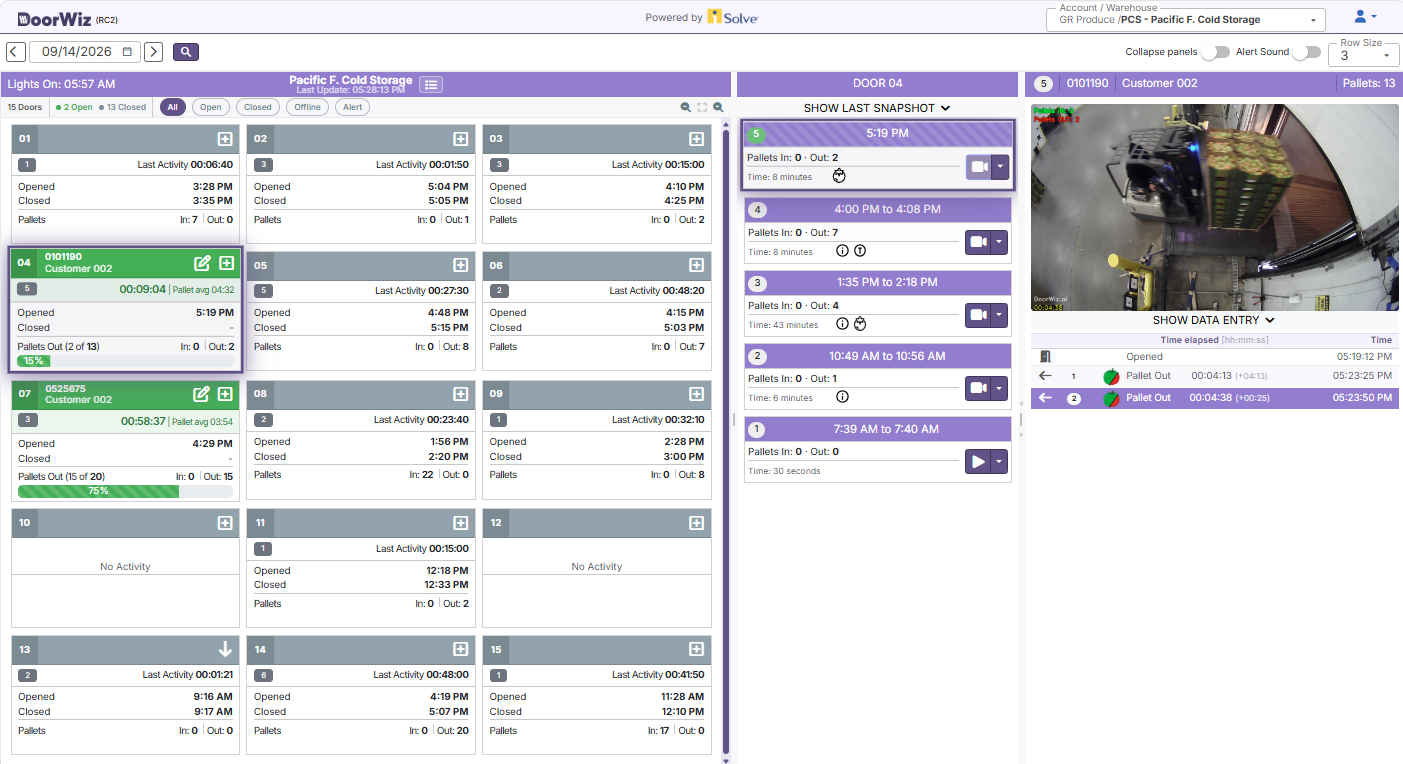Image resolution: width=1403 pixels, height=764 pixels.
Task: Play the 7:39 AM to 7:40 AM session
Action: (x=977, y=461)
